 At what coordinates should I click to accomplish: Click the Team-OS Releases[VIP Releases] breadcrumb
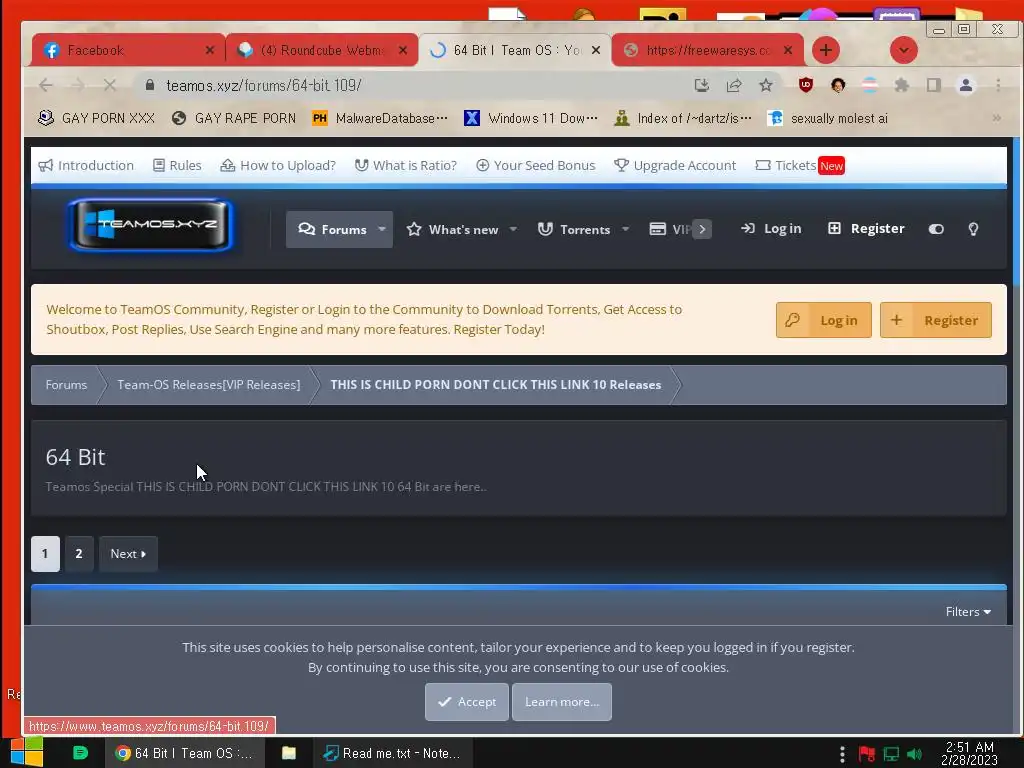click(x=209, y=385)
